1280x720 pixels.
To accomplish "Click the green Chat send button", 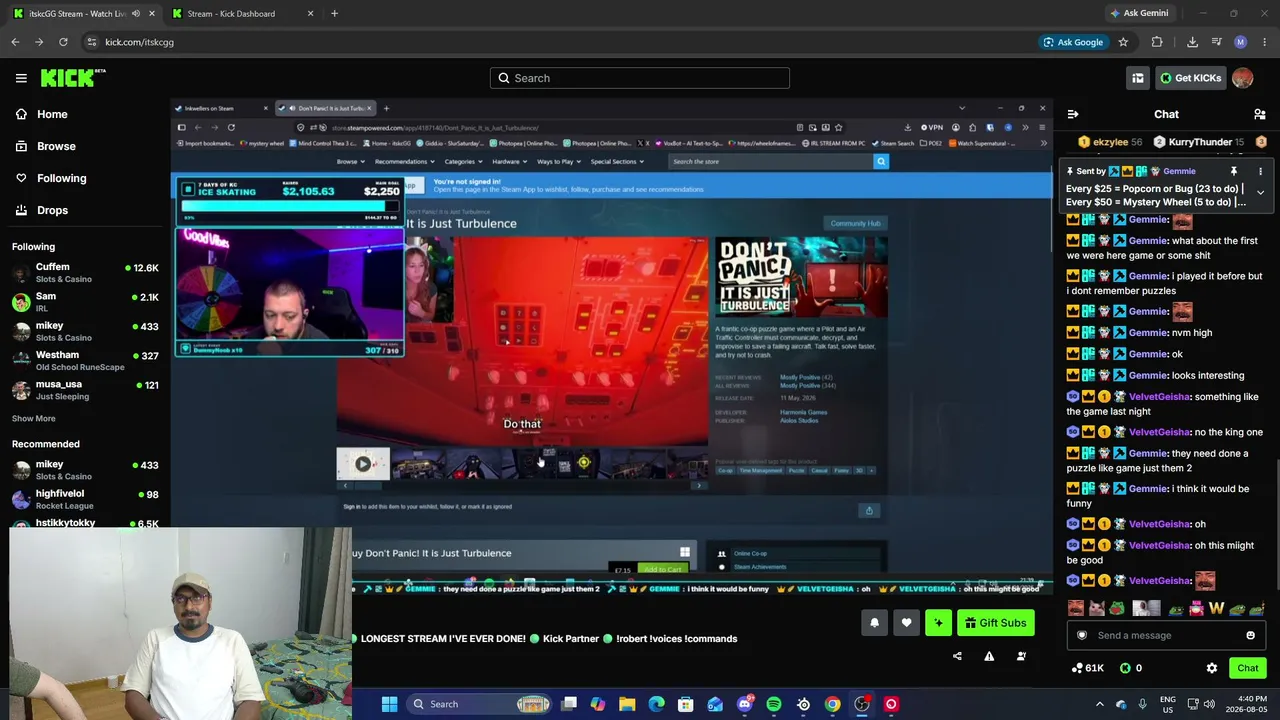I will pos(1247,668).
